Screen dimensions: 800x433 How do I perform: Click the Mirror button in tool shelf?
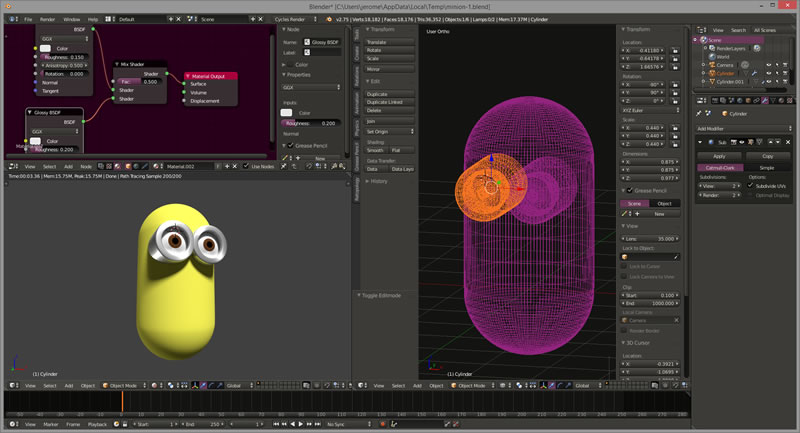pyautogui.click(x=389, y=69)
